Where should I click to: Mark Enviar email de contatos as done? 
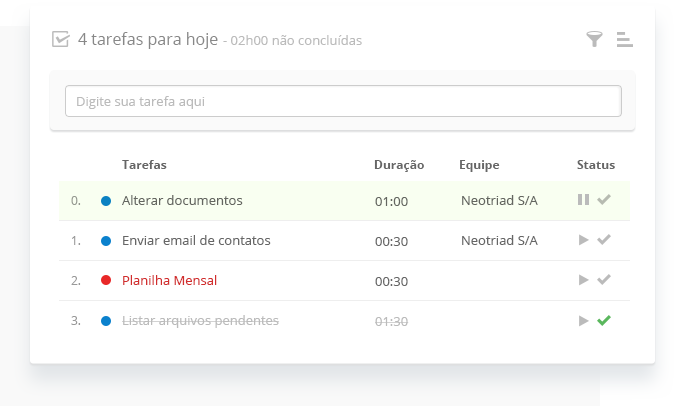tap(604, 240)
